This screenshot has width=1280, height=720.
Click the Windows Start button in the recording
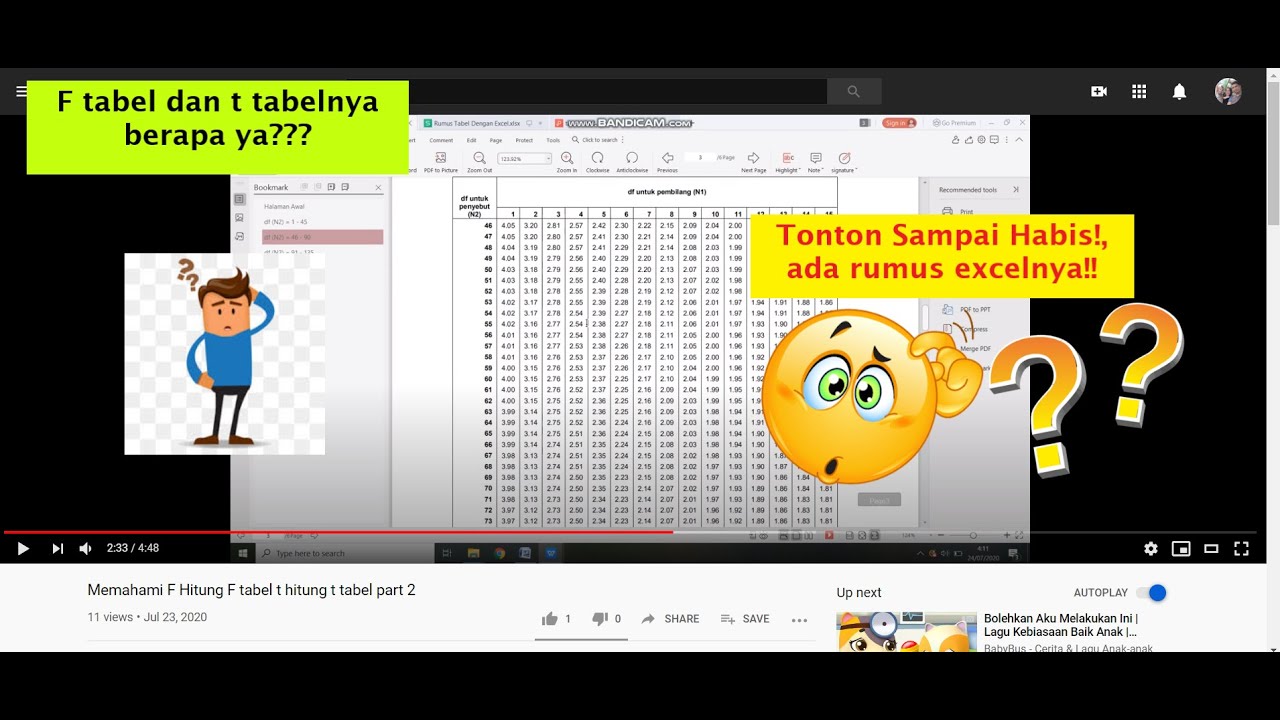click(243, 552)
